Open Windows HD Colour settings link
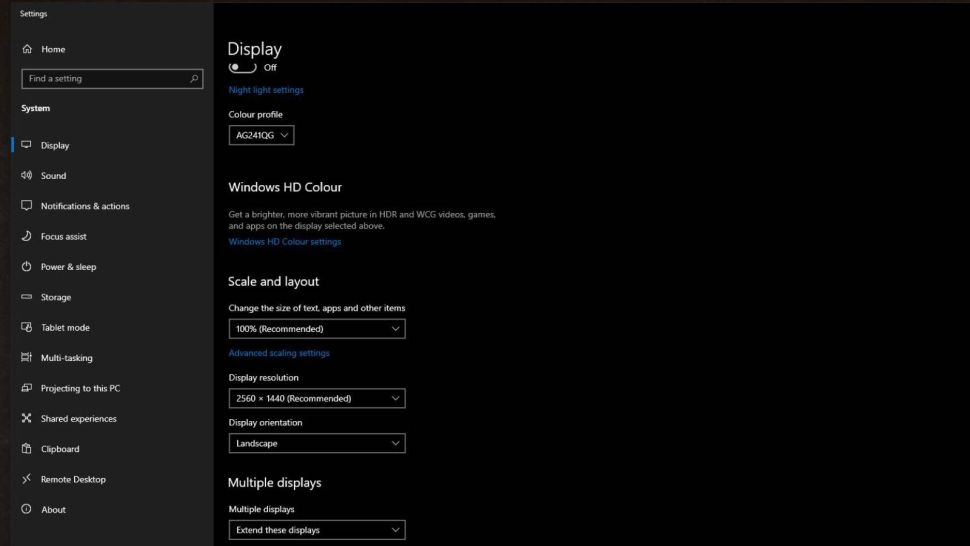 tap(284, 242)
